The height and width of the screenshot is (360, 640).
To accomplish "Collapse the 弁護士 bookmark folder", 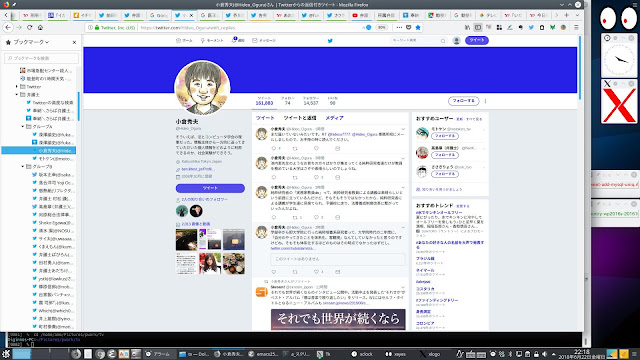I will [x=17, y=94].
